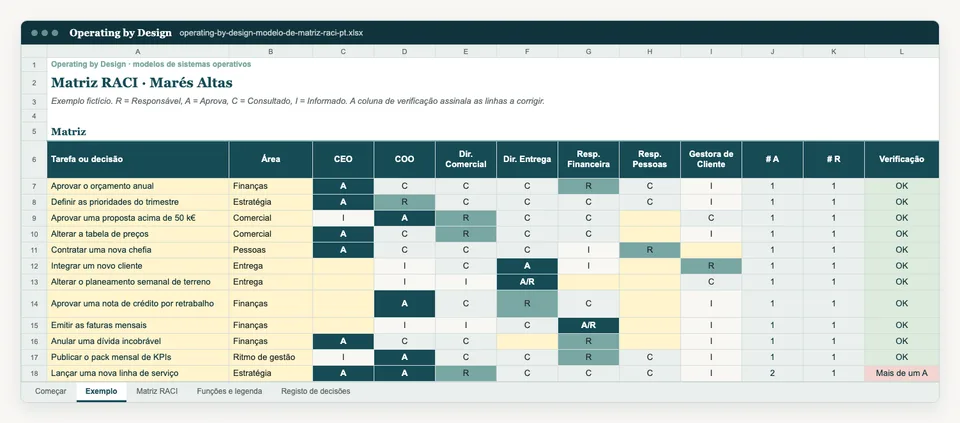Select column A header

pyautogui.click(x=138, y=52)
